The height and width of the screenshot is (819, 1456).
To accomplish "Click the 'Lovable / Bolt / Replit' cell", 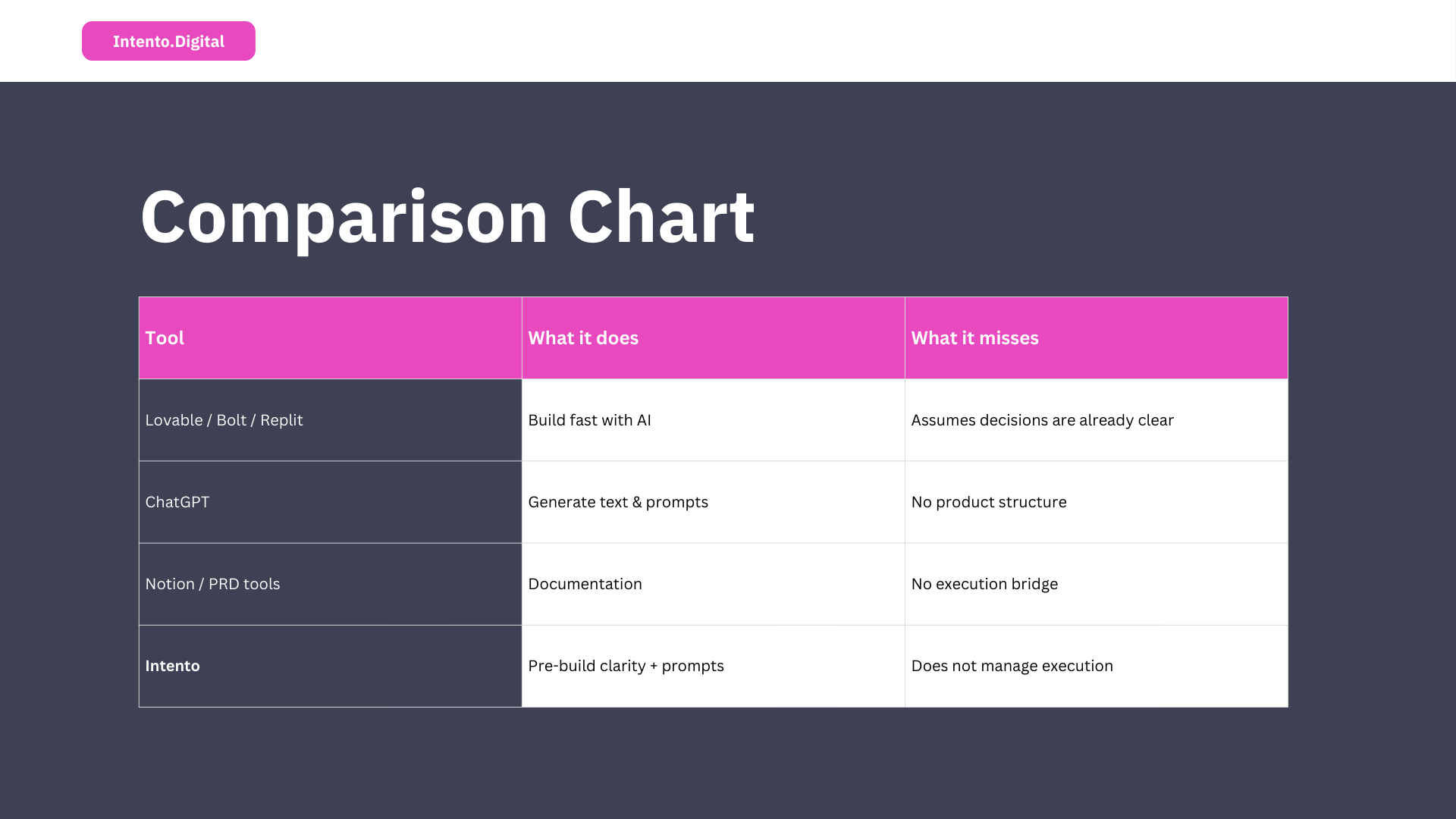I will [x=330, y=420].
